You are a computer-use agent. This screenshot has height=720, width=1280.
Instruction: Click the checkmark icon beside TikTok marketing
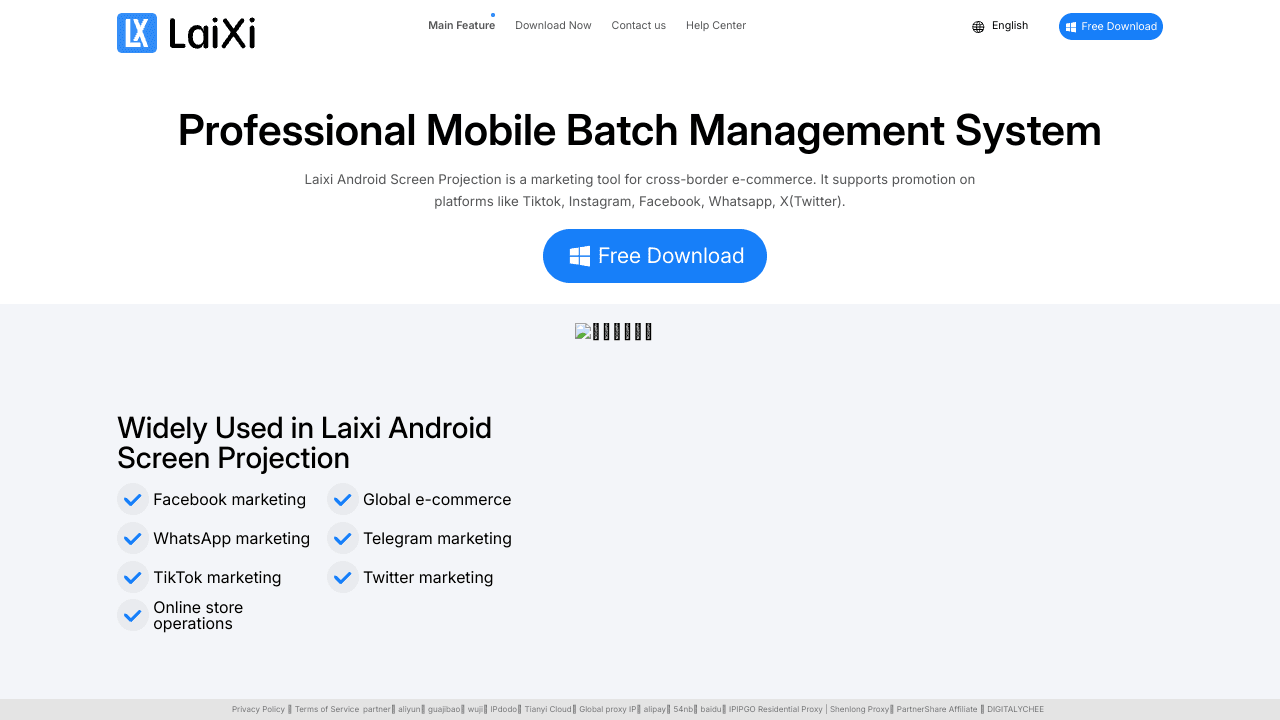(133, 577)
